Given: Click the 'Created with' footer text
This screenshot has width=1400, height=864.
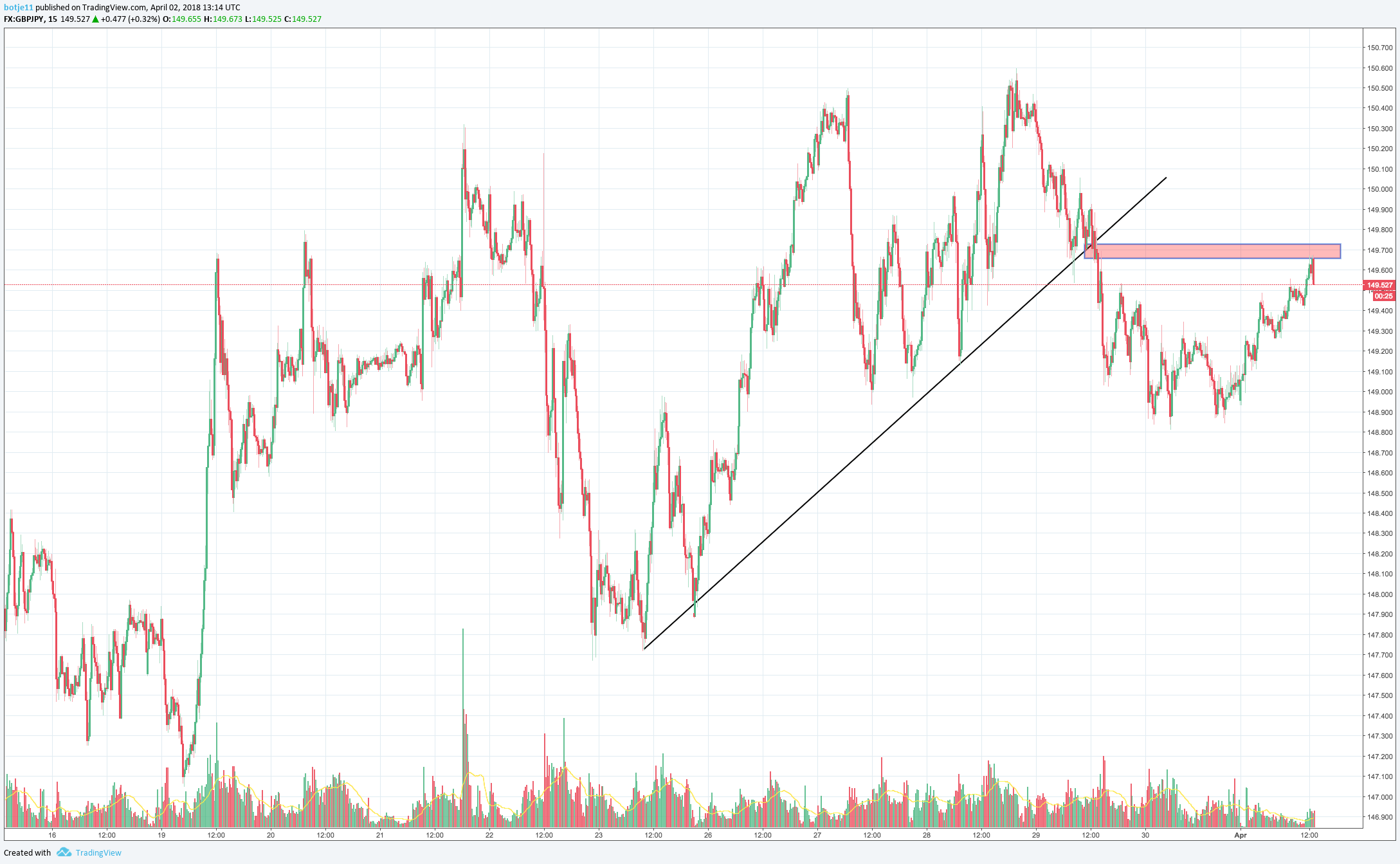Looking at the screenshot, I should tap(27, 852).
